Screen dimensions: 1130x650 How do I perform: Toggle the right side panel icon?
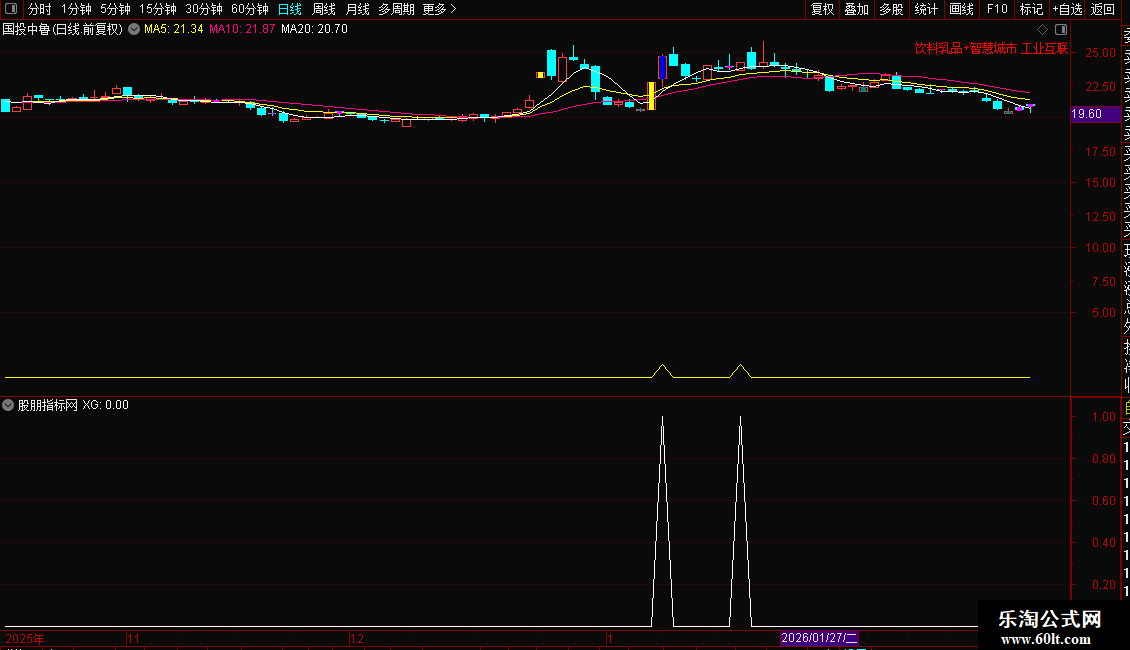click(1061, 30)
